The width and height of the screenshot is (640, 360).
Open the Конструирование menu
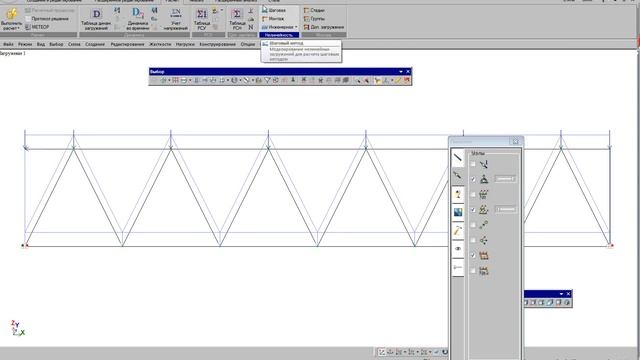tap(218, 44)
